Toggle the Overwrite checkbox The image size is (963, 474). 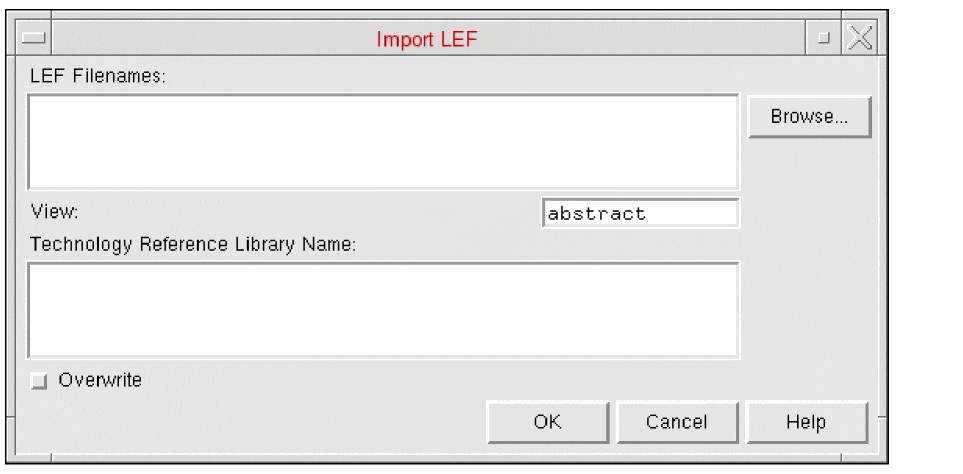[39, 381]
